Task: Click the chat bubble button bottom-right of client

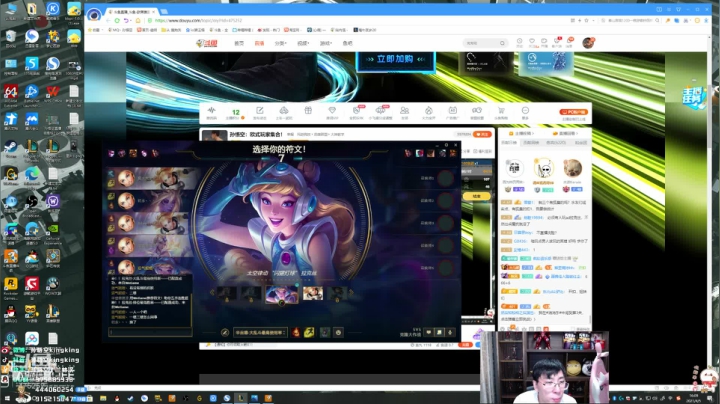Action: coord(439,332)
